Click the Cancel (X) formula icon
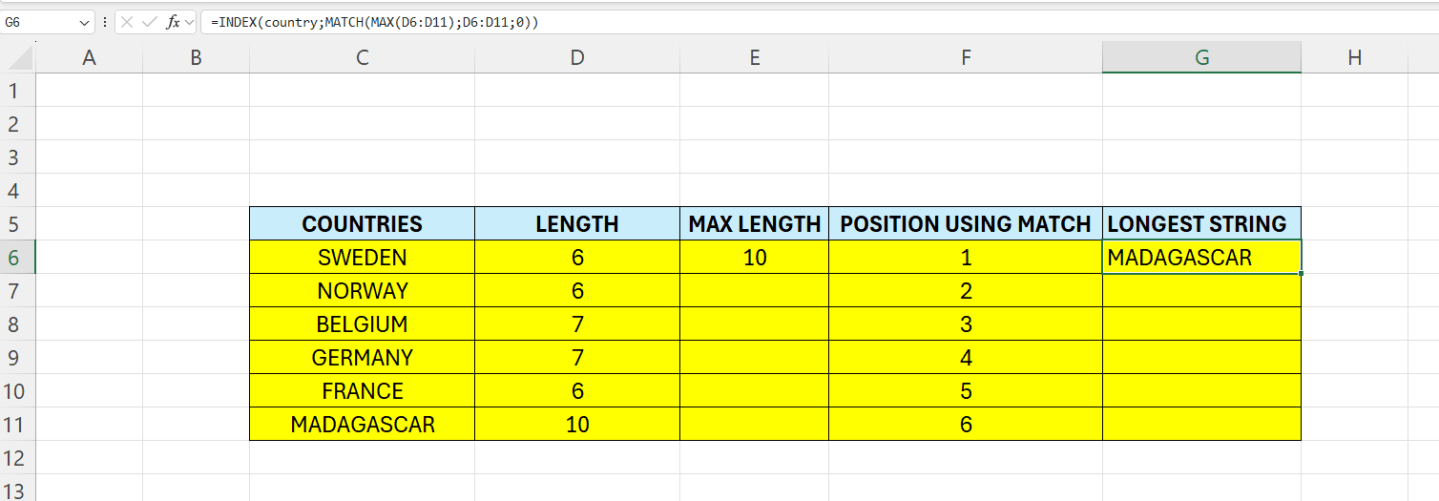This screenshot has height=501, width=1439. pos(128,21)
